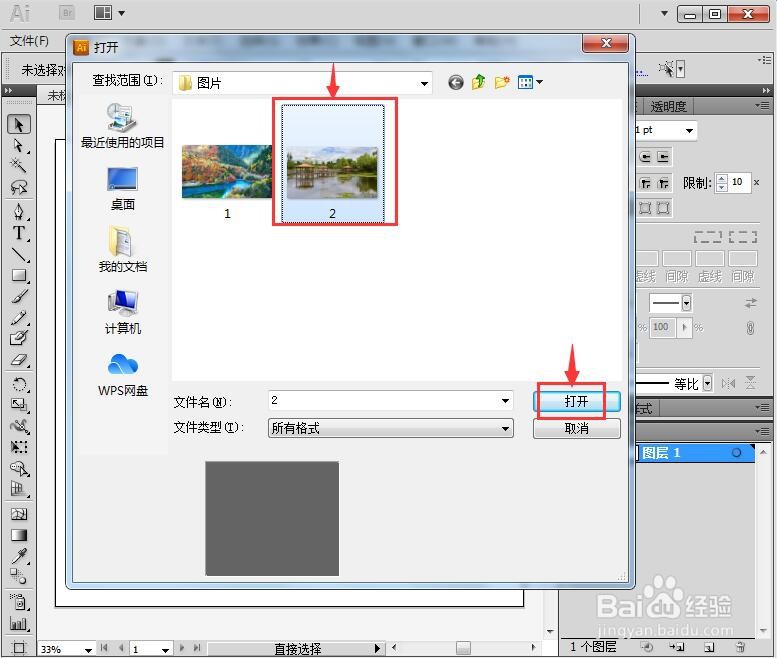Select the Rotate tool
The width and height of the screenshot is (777, 658).
point(19,384)
